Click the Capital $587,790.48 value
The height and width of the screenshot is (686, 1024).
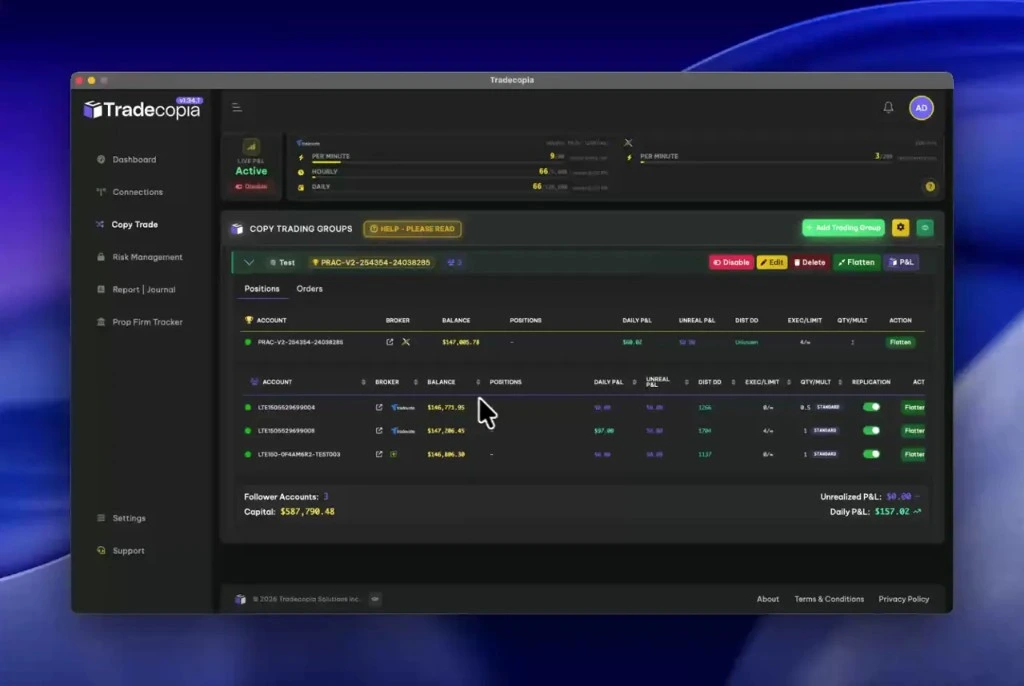[307, 512]
